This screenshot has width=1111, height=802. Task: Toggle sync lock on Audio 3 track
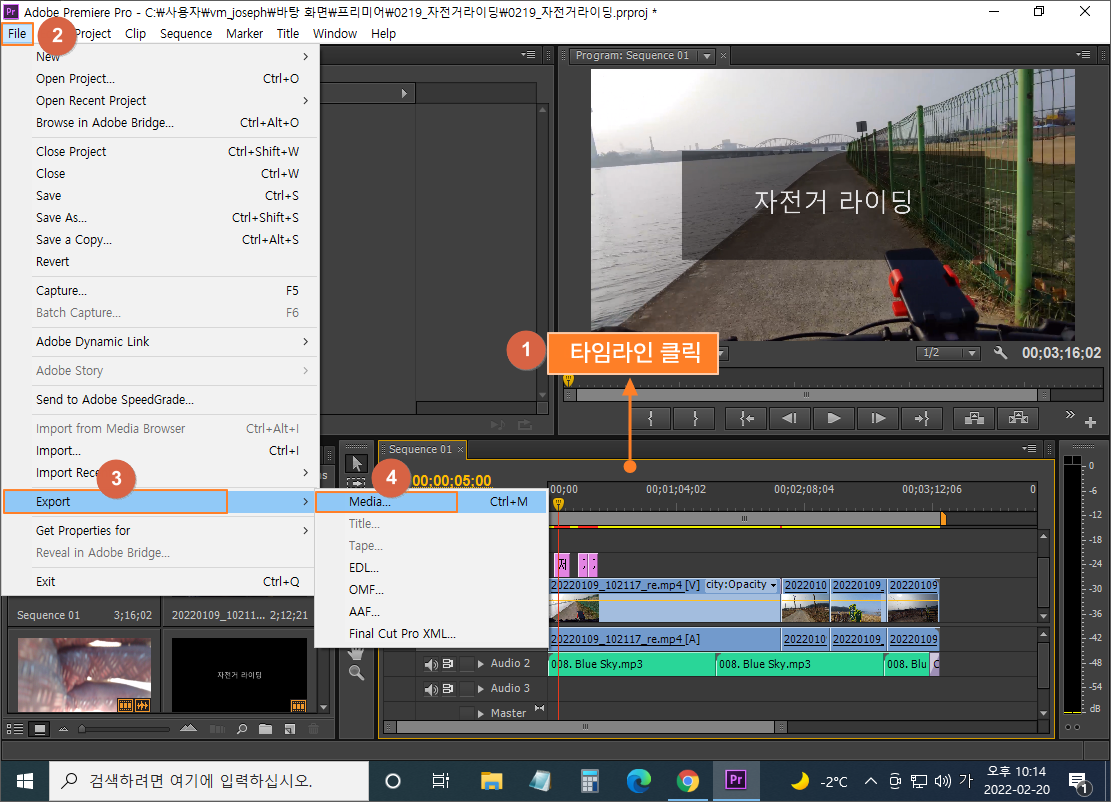[x=448, y=689]
